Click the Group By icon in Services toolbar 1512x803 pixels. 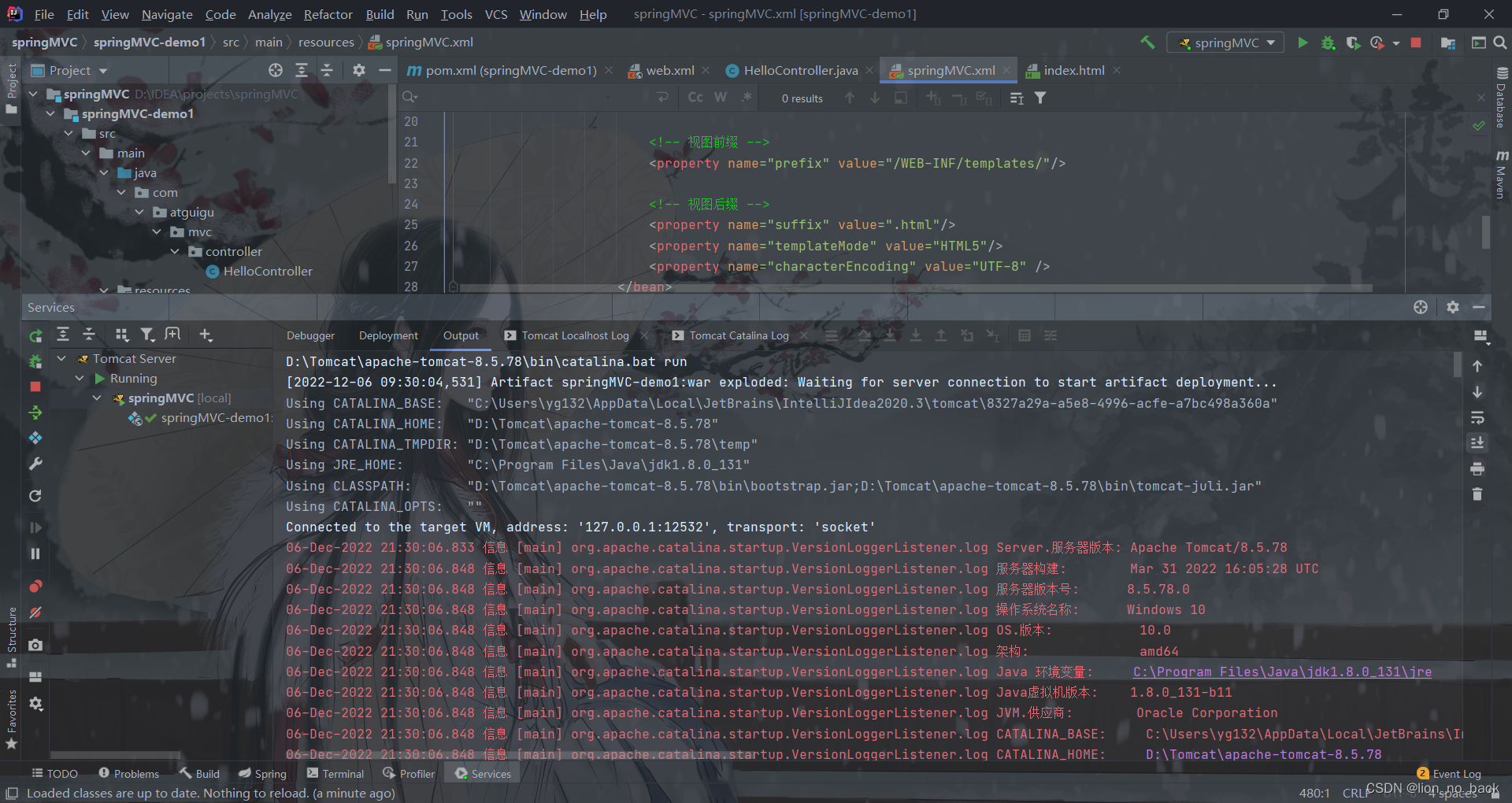(x=121, y=335)
